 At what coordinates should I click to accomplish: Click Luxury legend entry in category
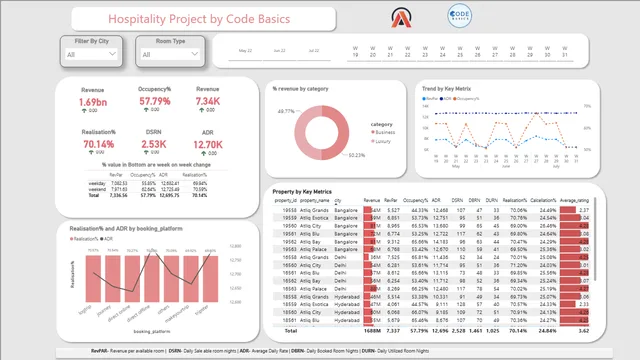(x=381, y=141)
